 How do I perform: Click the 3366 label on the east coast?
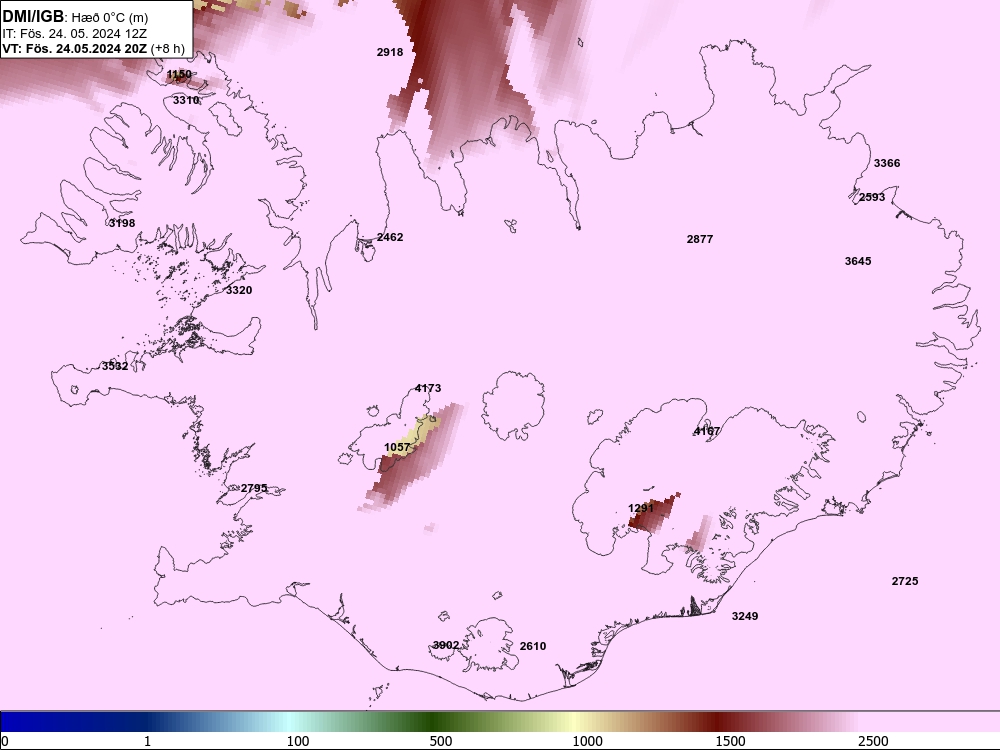click(x=886, y=163)
